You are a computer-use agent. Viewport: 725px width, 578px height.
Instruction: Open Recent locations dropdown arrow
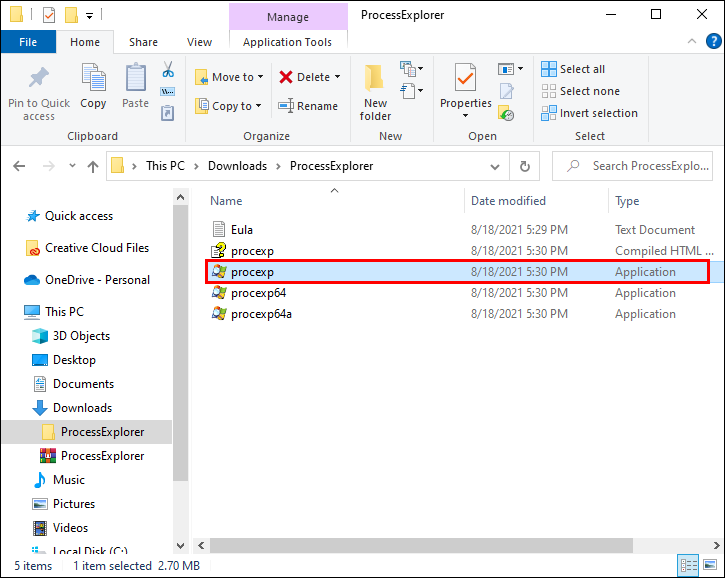[x=72, y=166]
